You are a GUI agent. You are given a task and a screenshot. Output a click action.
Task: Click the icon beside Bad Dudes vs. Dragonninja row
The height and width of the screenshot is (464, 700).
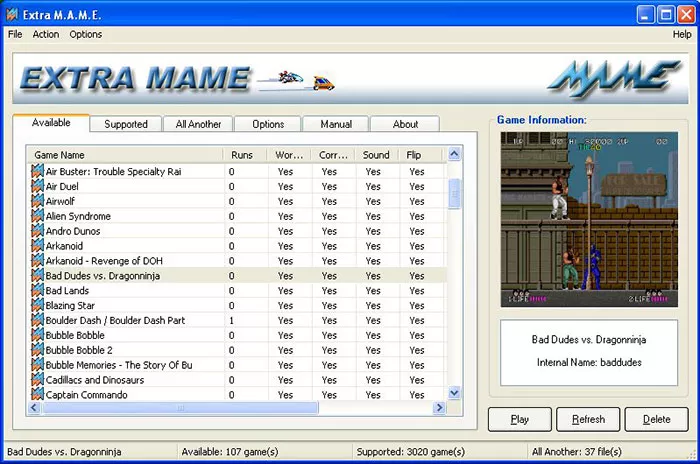click(38, 276)
